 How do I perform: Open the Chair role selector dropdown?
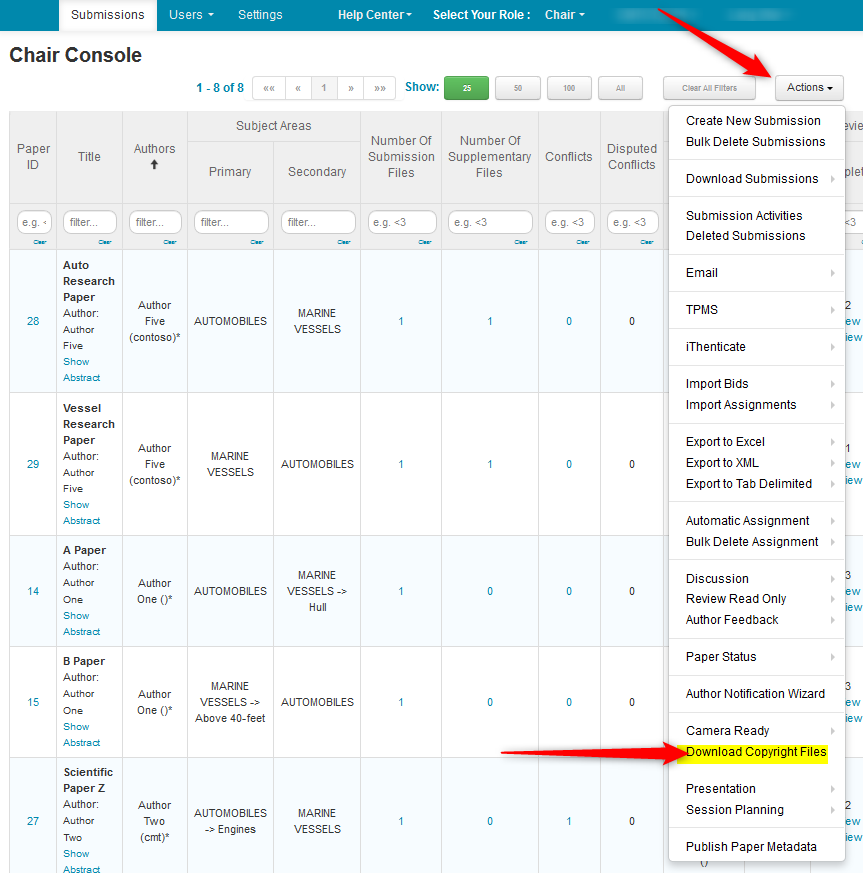tap(565, 15)
